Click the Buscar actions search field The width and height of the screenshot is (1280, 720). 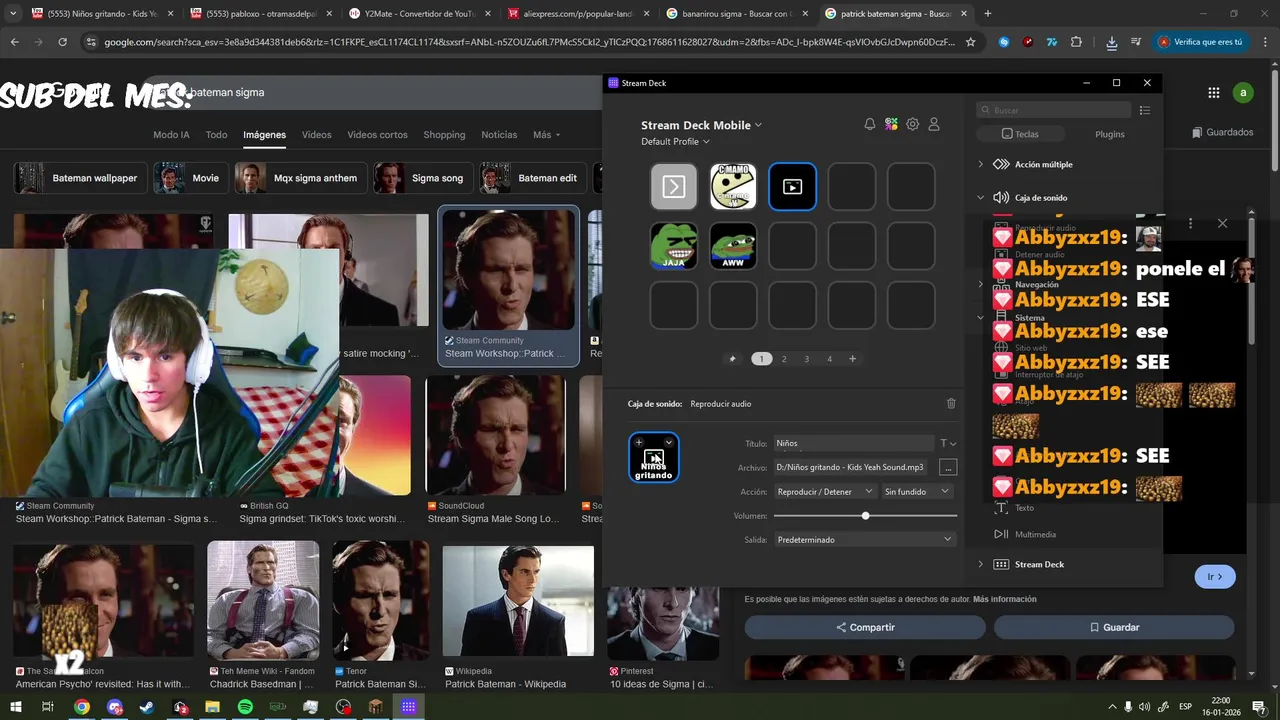click(1054, 110)
